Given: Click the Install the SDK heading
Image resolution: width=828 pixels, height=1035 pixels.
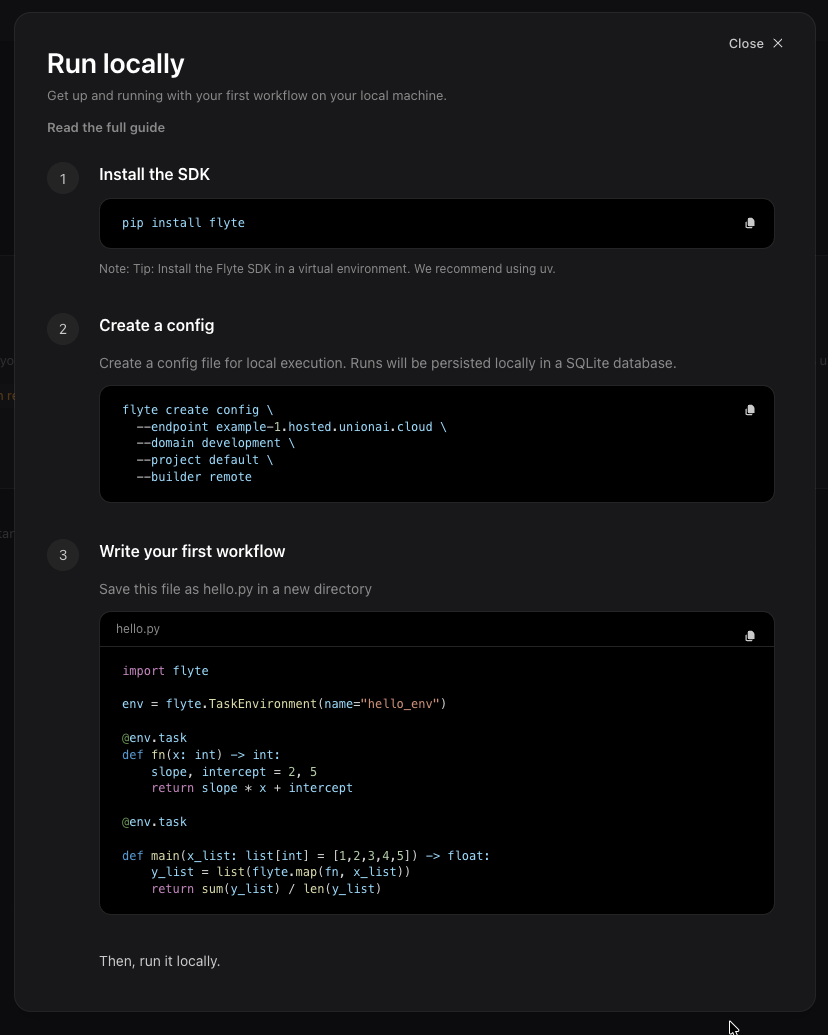Looking at the screenshot, I should click(155, 174).
